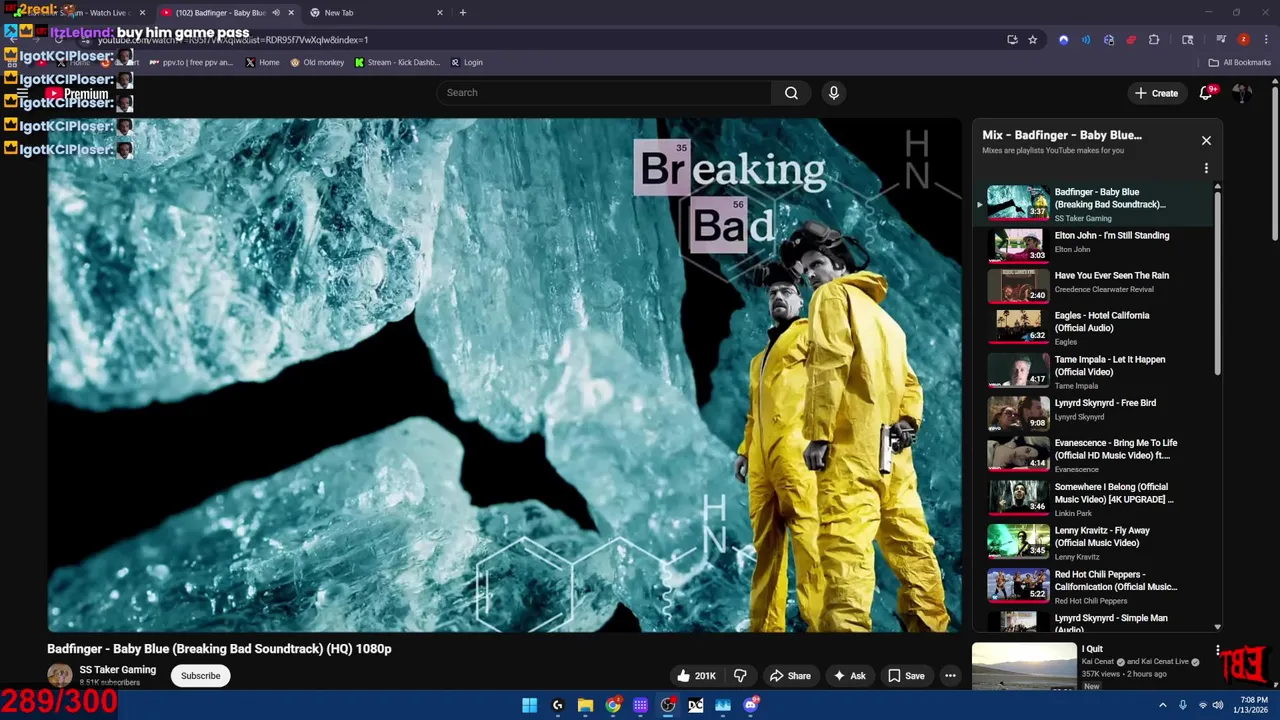Image resolution: width=1280 pixels, height=720 pixels.
Task: Click the Share button
Action: [x=789, y=676]
